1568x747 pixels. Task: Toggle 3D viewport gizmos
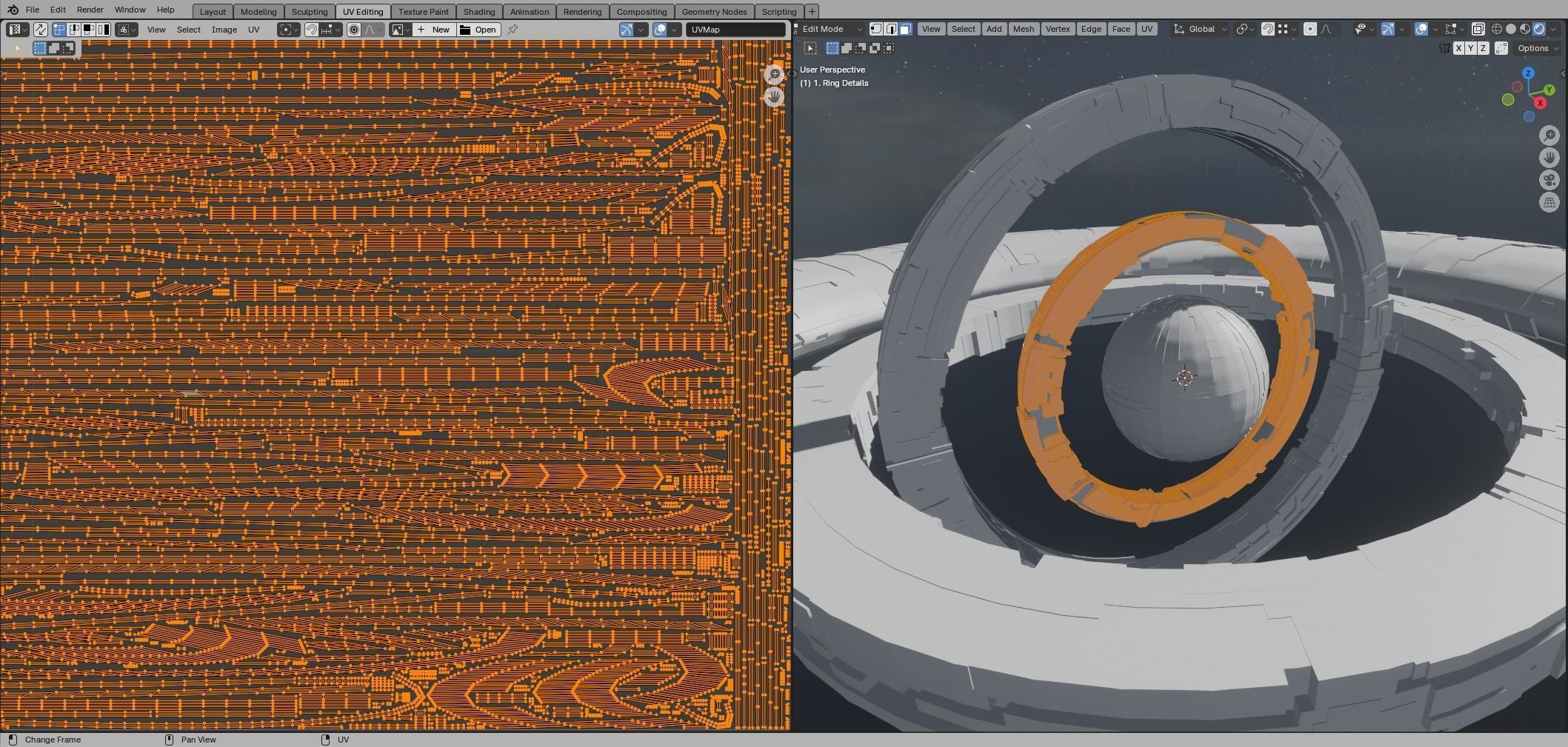tap(1388, 29)
